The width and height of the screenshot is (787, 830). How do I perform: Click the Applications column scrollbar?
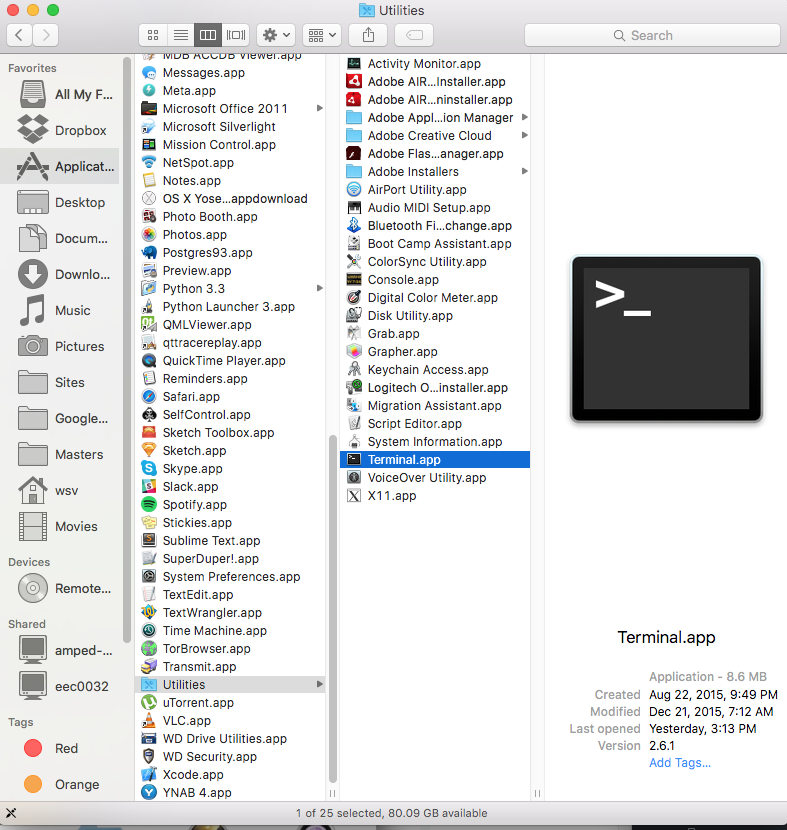coord(332,608)
